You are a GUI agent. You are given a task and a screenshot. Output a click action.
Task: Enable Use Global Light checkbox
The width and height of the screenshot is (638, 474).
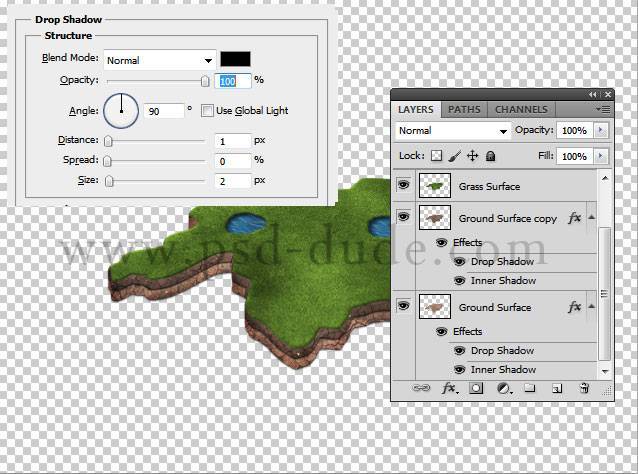click(207, 111)
